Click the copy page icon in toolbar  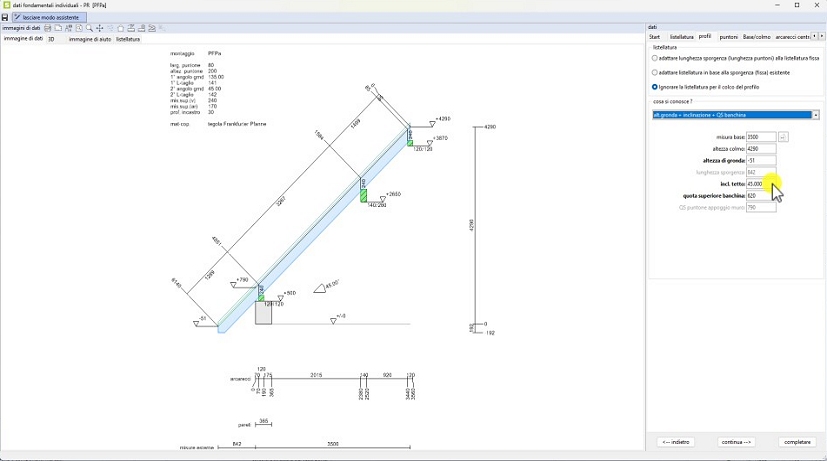click(58, 28)
